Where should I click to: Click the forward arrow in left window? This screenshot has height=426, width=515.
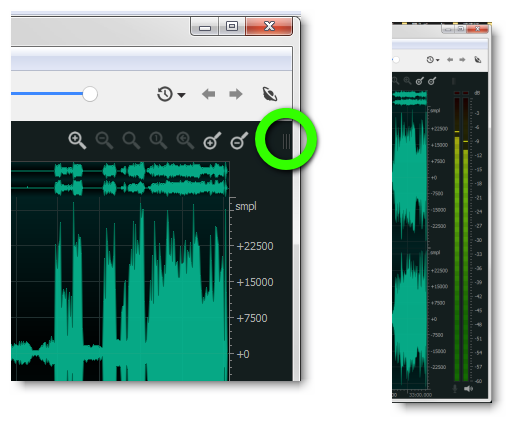pos(236,94)
